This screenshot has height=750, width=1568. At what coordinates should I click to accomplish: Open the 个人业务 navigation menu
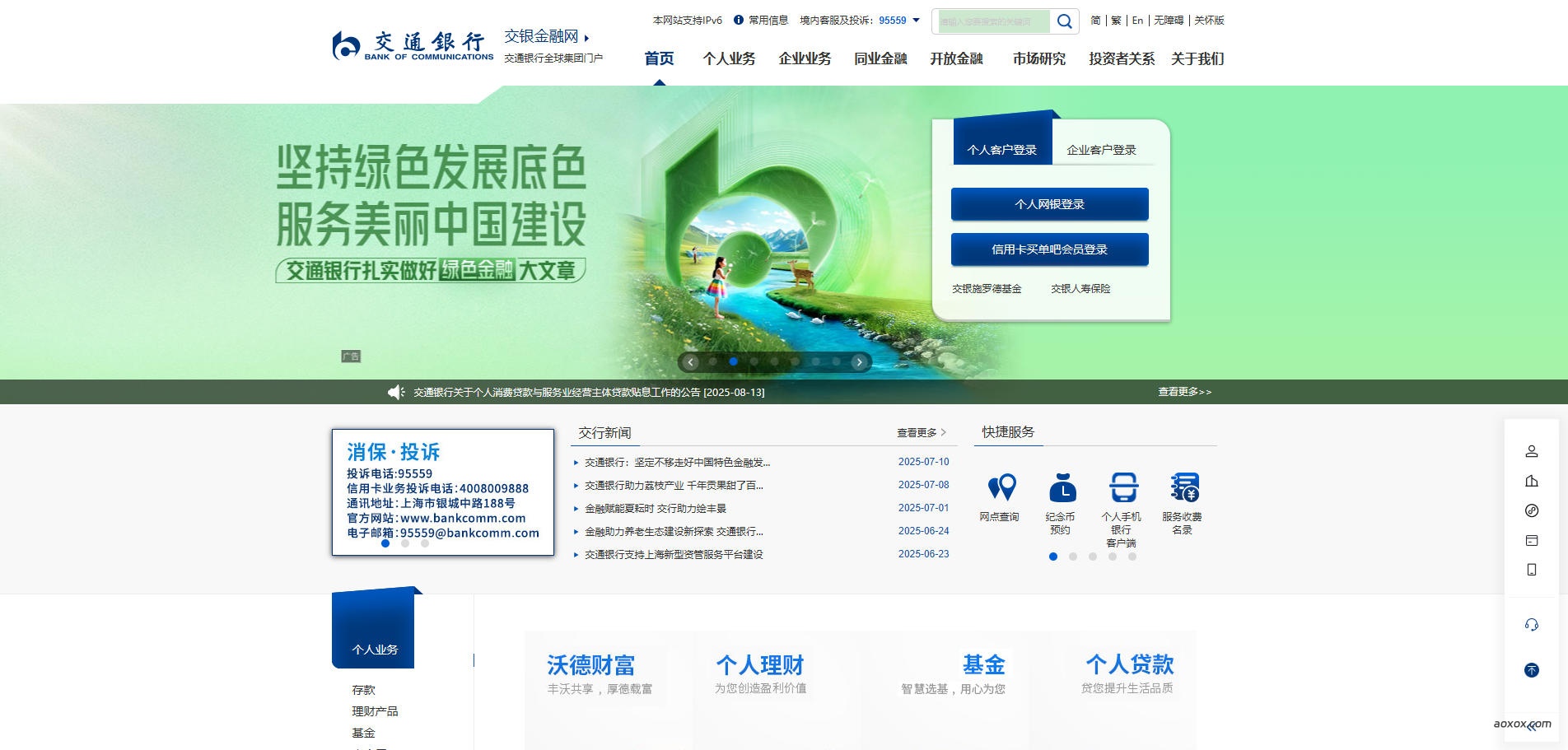[x=729, y=58]
